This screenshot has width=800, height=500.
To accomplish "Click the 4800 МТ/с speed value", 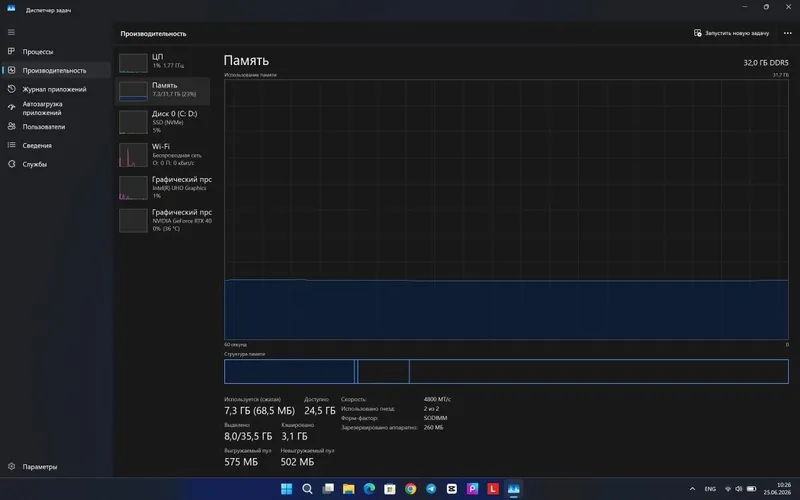I will (x=437, y=399).
